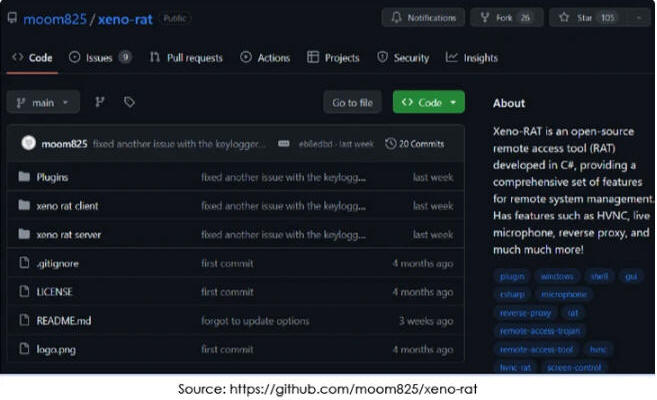Click file icon beside .gitignore
Image resolution: width=657 pixels, height=400 pixels.
point(24,263)
